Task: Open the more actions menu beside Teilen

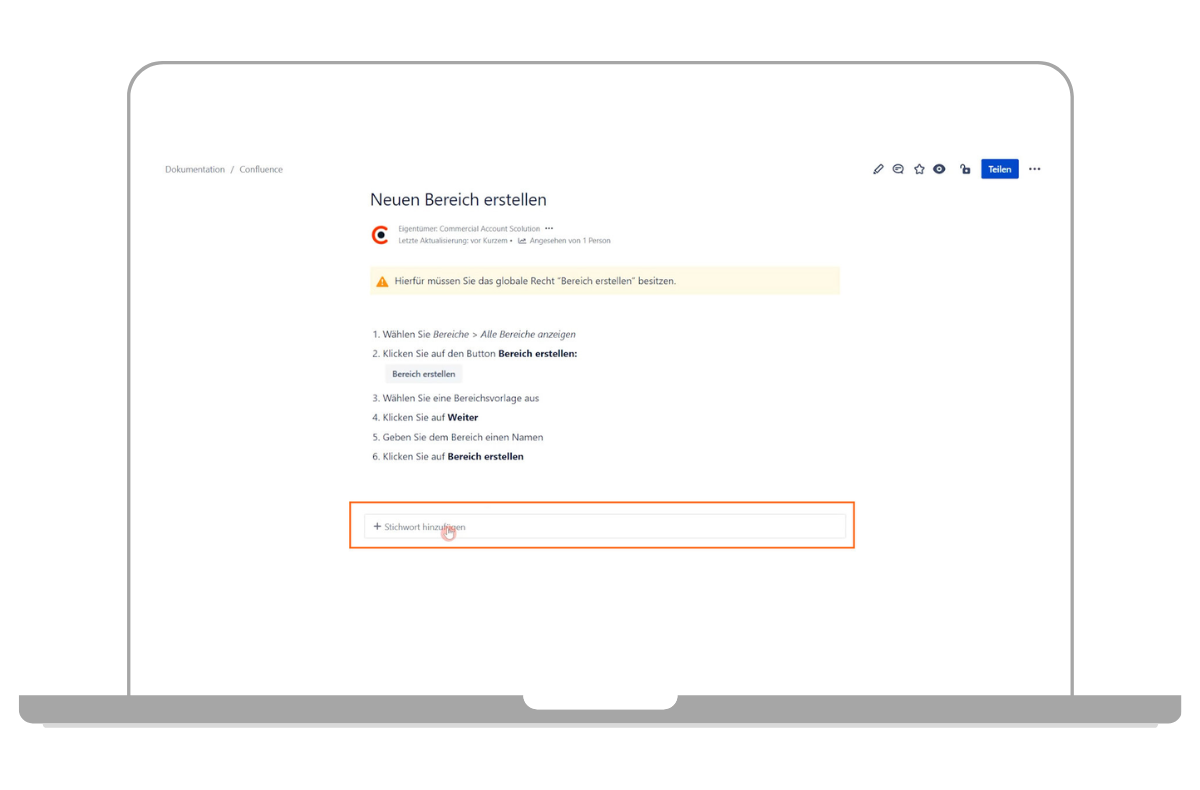Action: point(1034,170)
